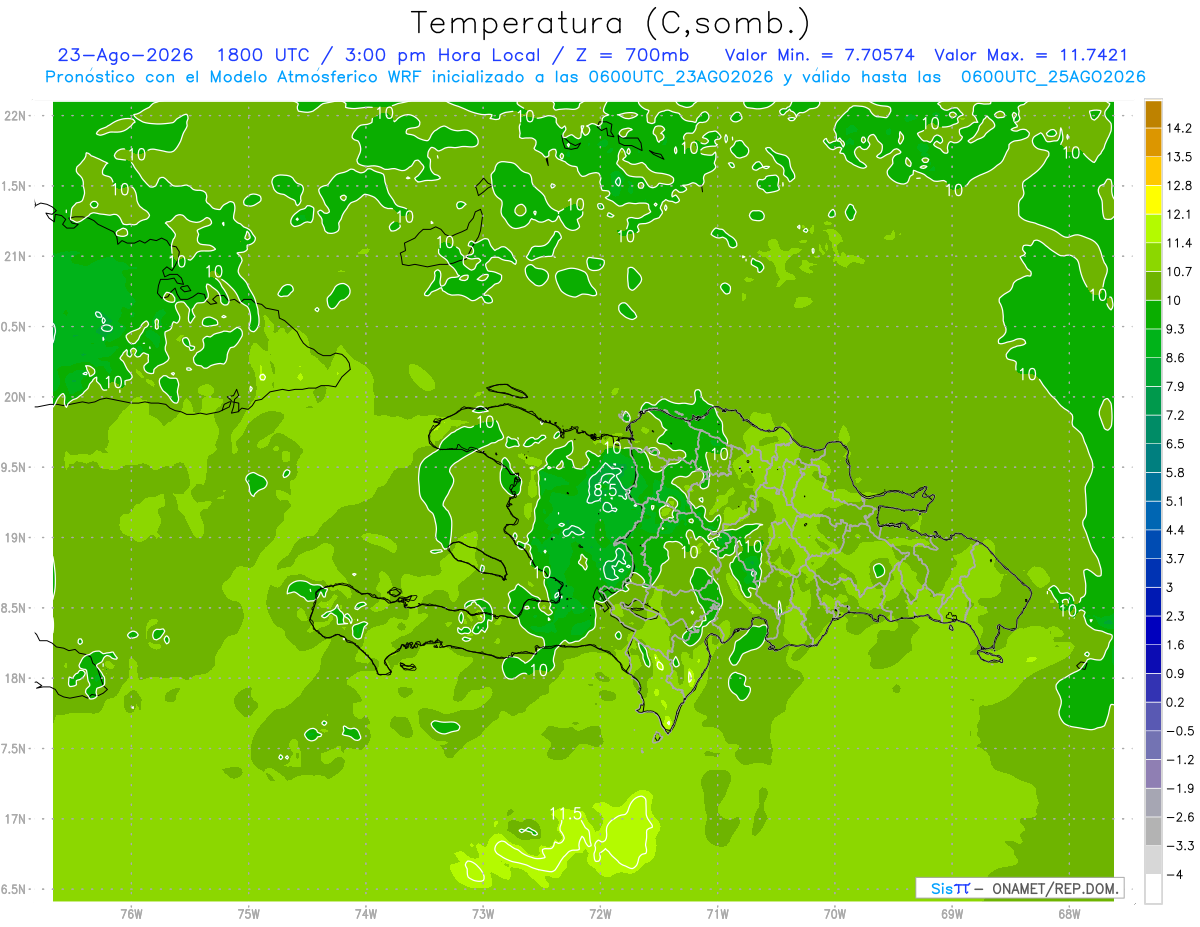Click the "0600UTC_25AGO2026" valid-until time text
Image resolution: width=1200 pixels, height=927 pixels.
click(x=1053, y=77)
